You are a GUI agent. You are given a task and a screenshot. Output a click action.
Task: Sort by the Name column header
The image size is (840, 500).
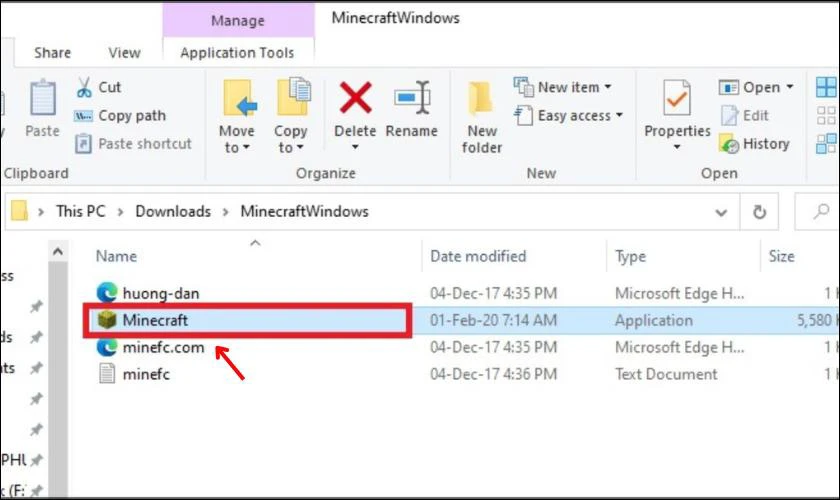(116, 256)
